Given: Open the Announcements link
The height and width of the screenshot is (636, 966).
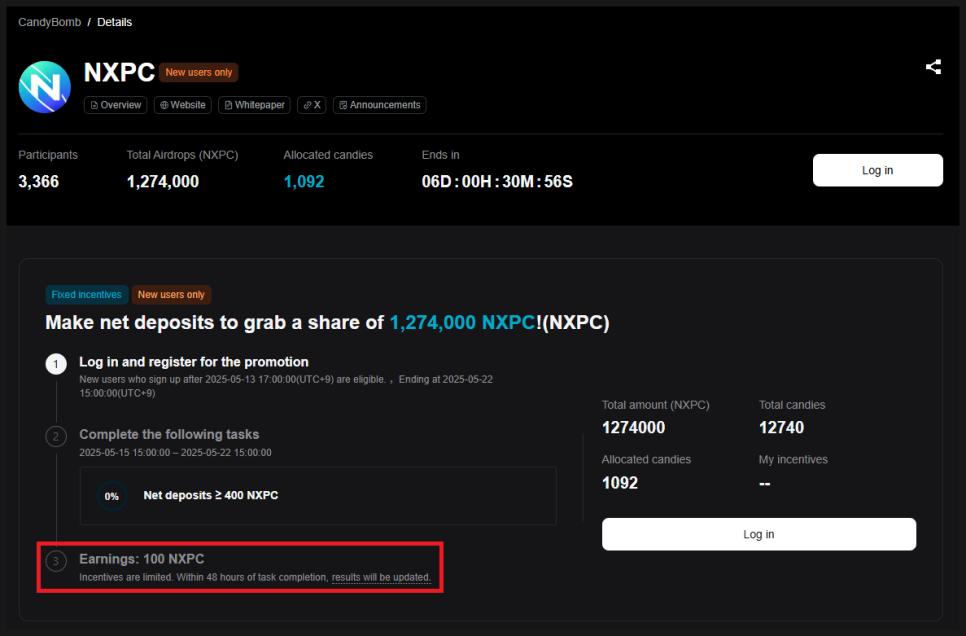Looking at the screenshot, I should pyautogui.click(x=380, y=105).
